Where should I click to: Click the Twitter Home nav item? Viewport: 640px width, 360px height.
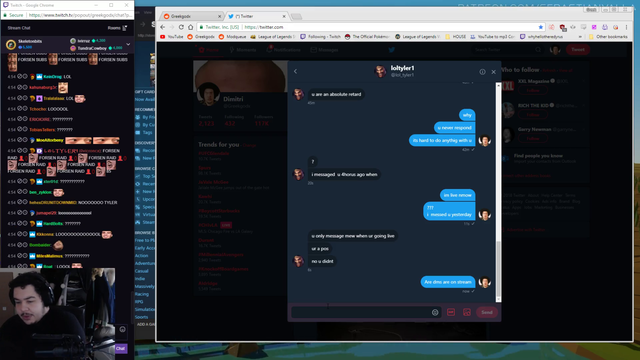209,50
